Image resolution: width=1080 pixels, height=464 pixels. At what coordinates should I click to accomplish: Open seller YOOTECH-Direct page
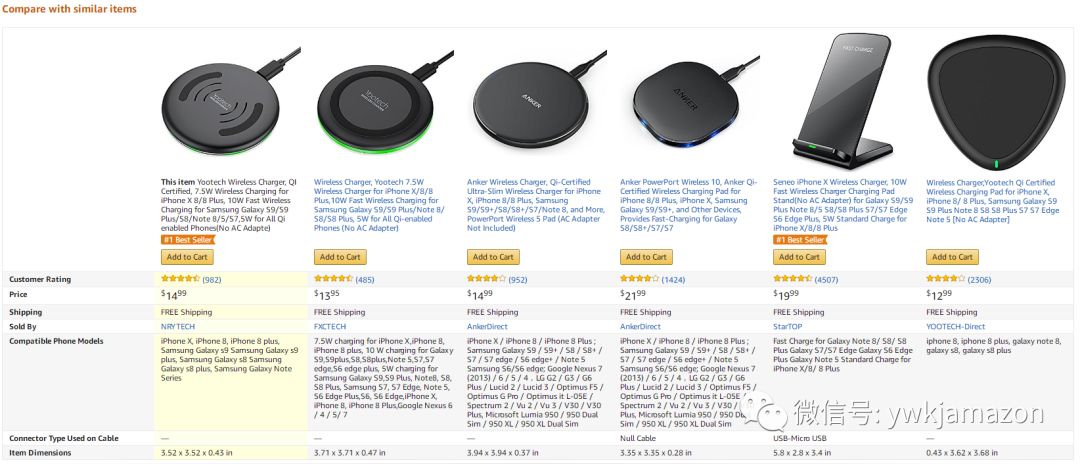pyautogui.click(x=955, y=326)
